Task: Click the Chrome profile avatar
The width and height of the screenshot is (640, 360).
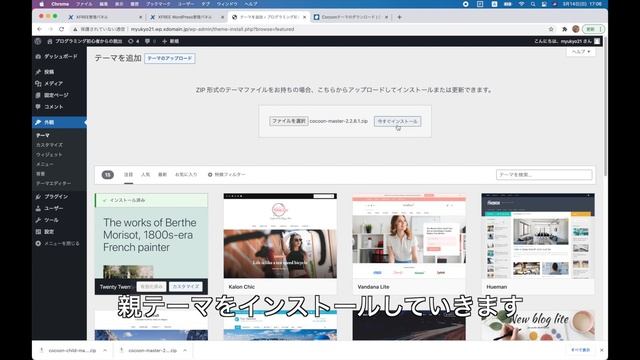Action: pos(576,29)
